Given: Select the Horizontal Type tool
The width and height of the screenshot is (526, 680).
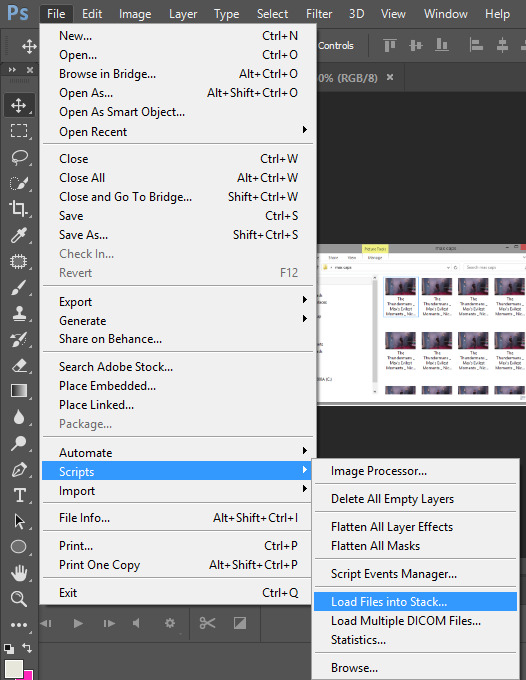Looking at the screenshot, I should [x=19, y=495].
